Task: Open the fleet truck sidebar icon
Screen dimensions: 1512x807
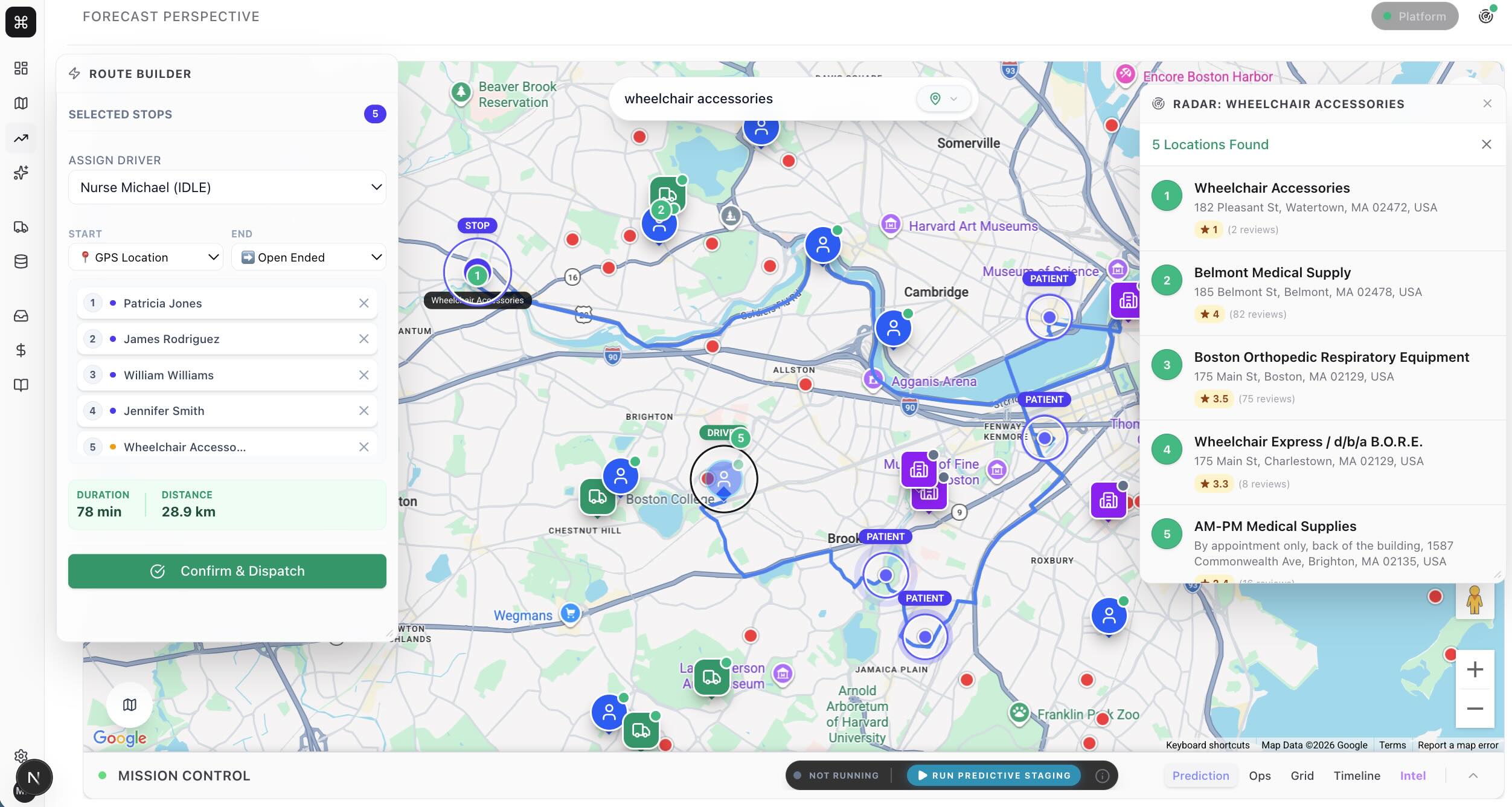Action: pos(21,227)
